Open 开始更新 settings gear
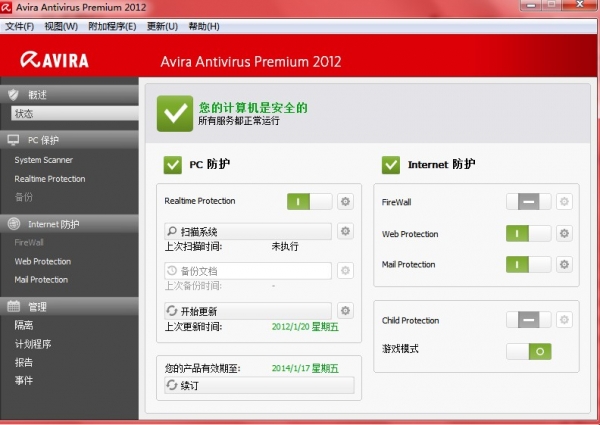The width and height of the screenshot is (600, 425). coord(345,310)
